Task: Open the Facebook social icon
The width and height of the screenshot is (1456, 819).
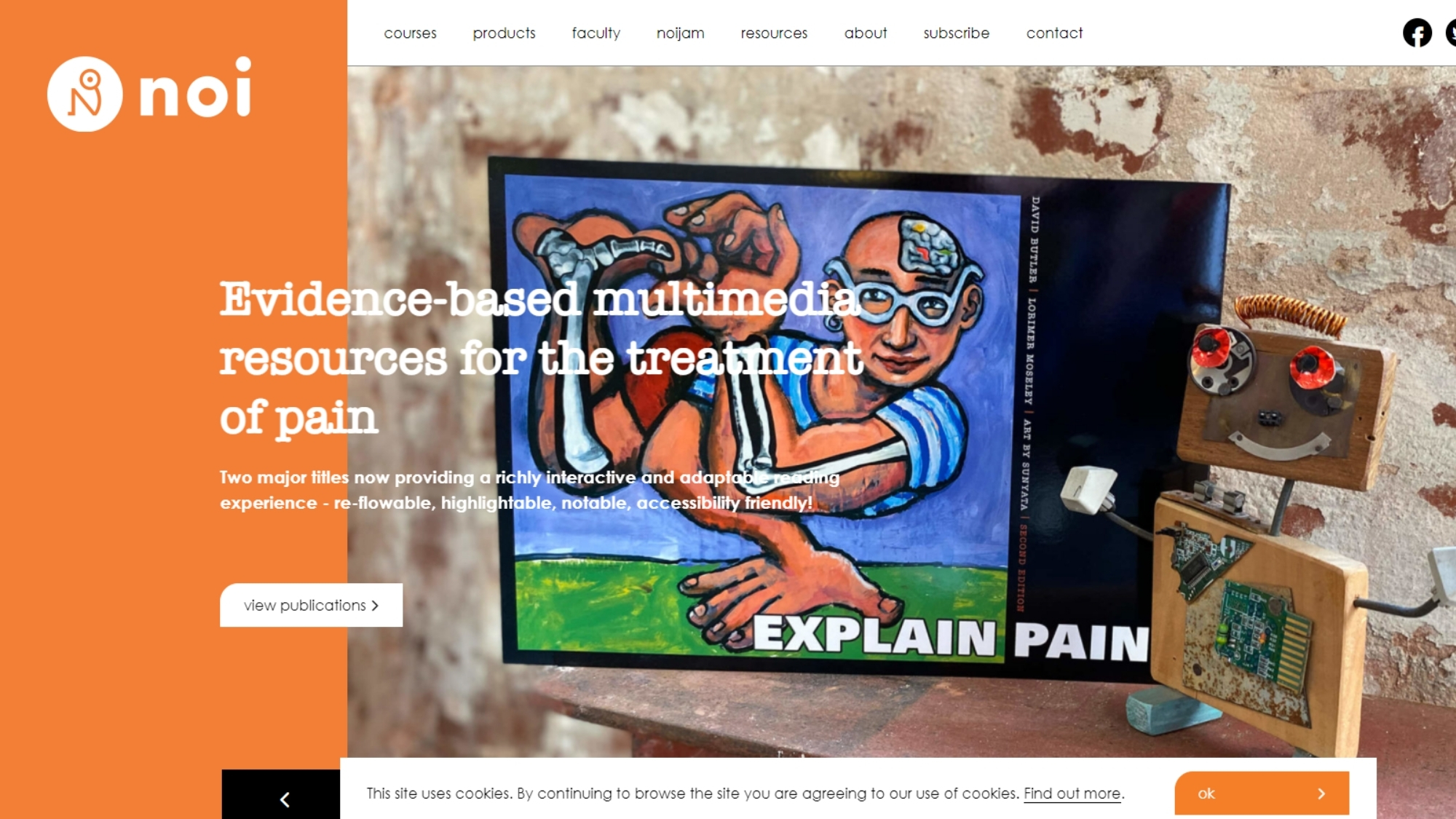Action: click(1417, 33)
